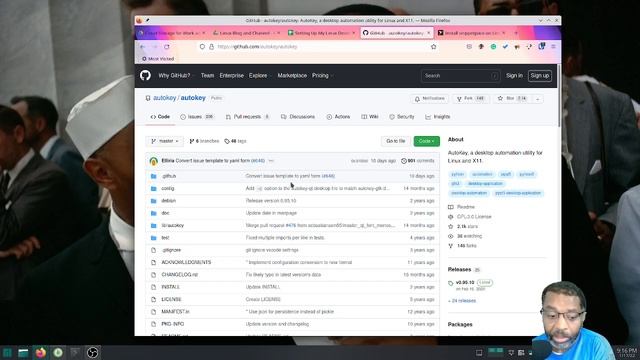
Task: Open the test folder
Action: (165, 238)
